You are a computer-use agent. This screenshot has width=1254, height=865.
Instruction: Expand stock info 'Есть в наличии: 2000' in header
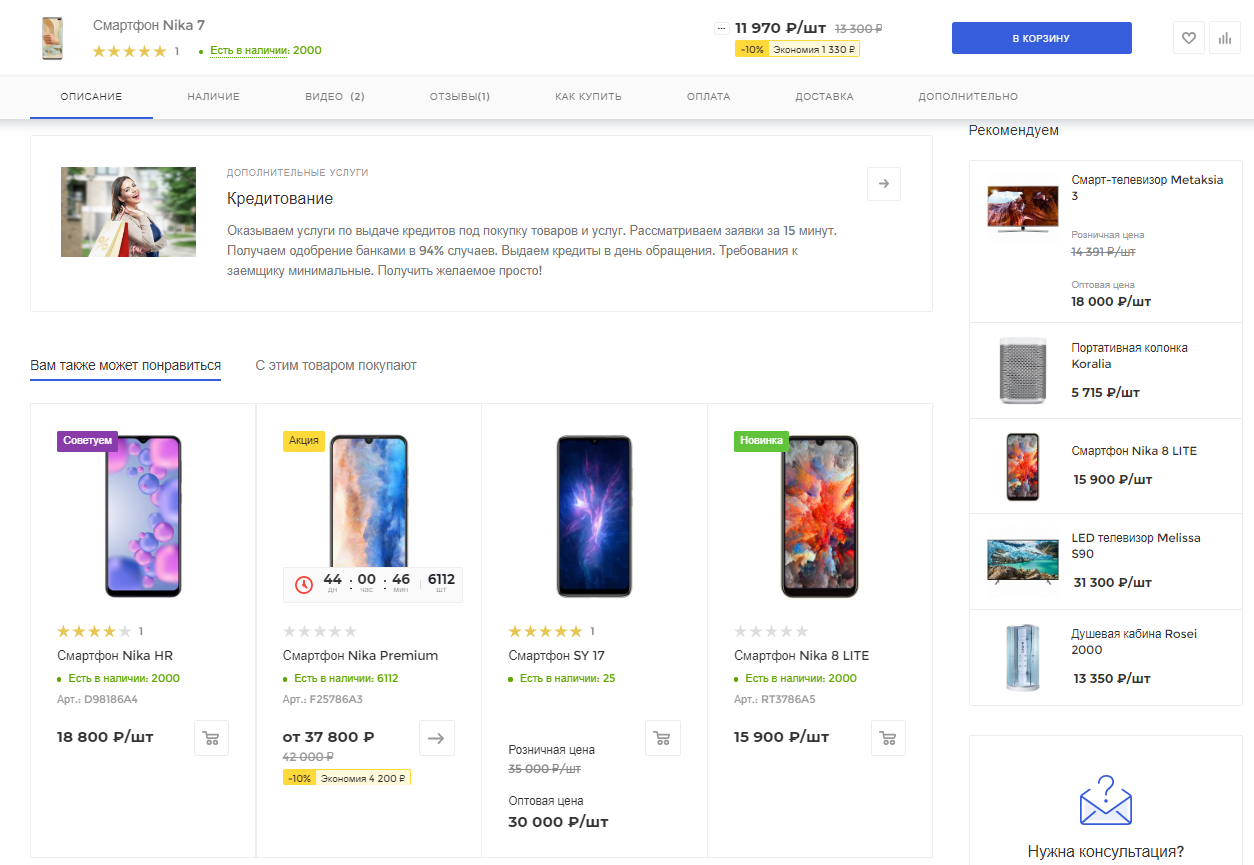tap(266, 51)
